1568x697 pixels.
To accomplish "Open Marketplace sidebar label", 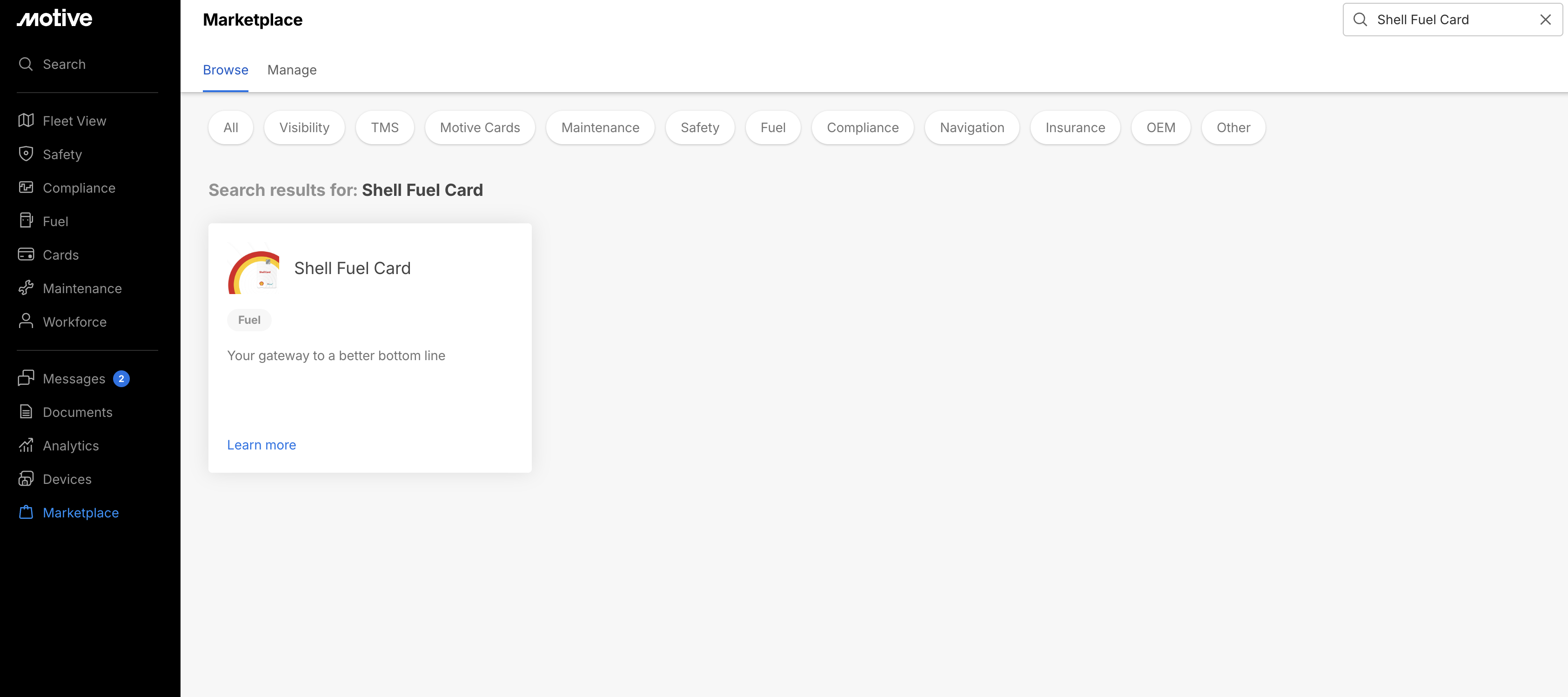I will [80, 513].
